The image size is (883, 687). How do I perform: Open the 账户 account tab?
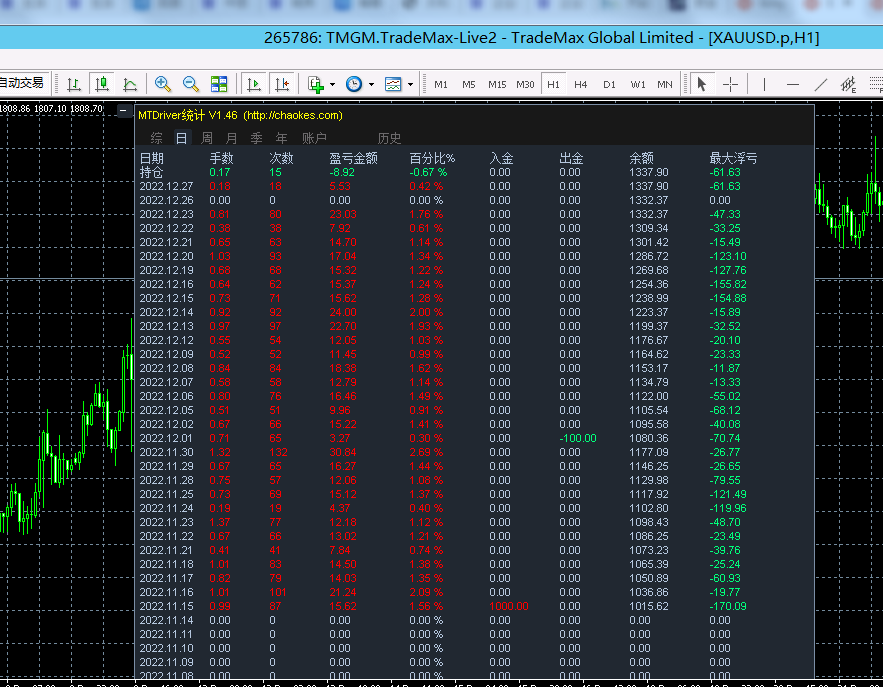[314, 138]
